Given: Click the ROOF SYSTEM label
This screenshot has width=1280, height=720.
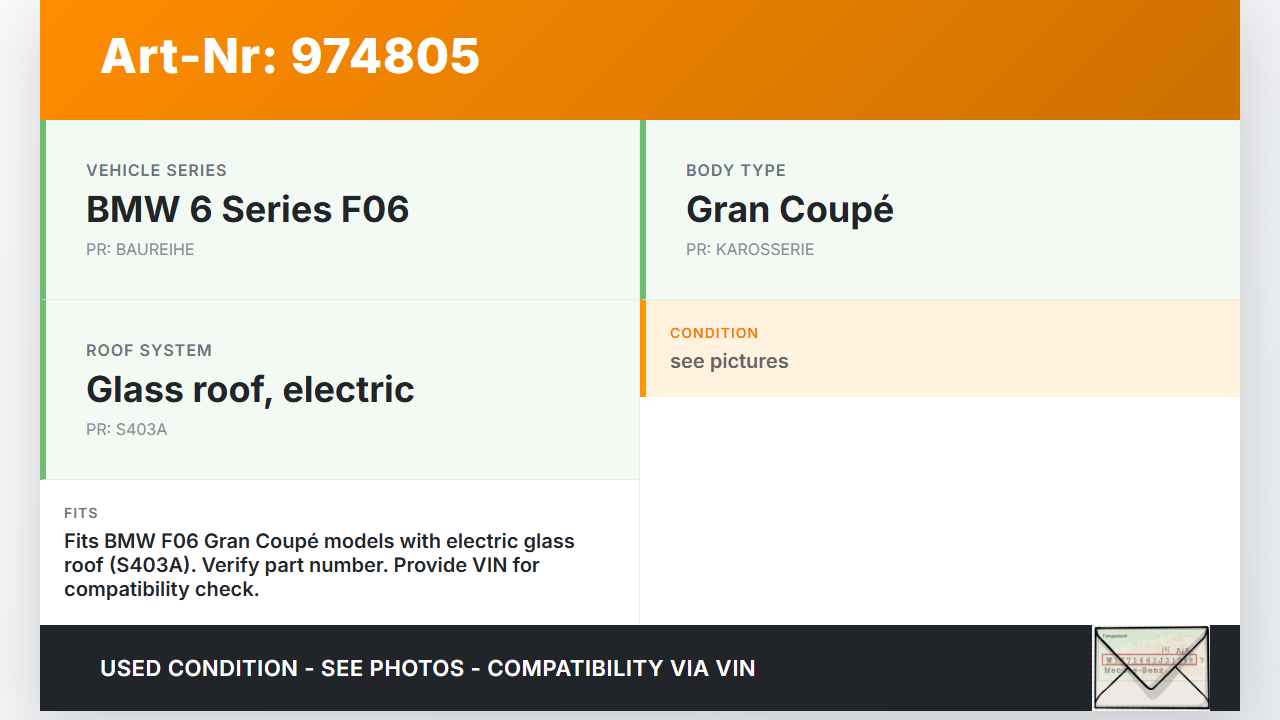Looking at the screenshot, I should click(149, 350).
